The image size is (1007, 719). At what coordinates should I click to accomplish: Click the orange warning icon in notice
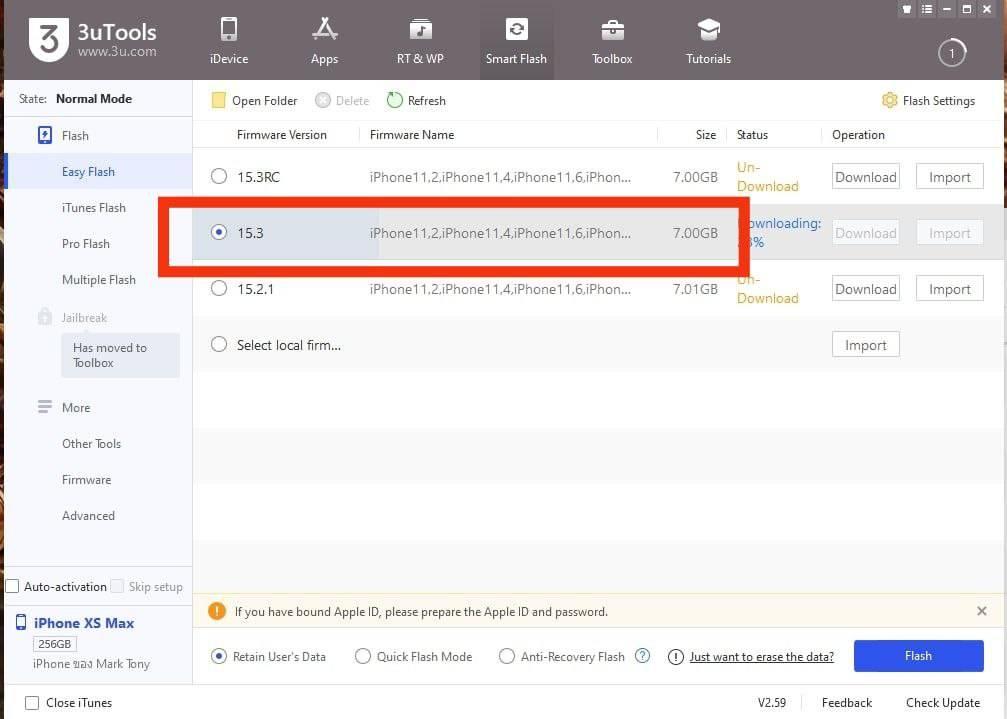[x=217, y=611]
